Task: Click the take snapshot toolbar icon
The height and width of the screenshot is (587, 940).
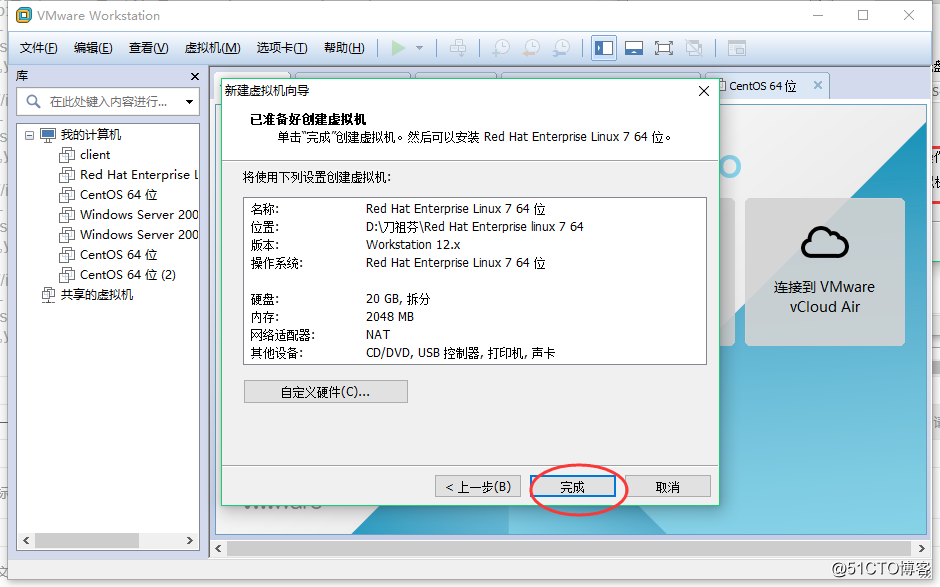Action: (x=501, y=48)
